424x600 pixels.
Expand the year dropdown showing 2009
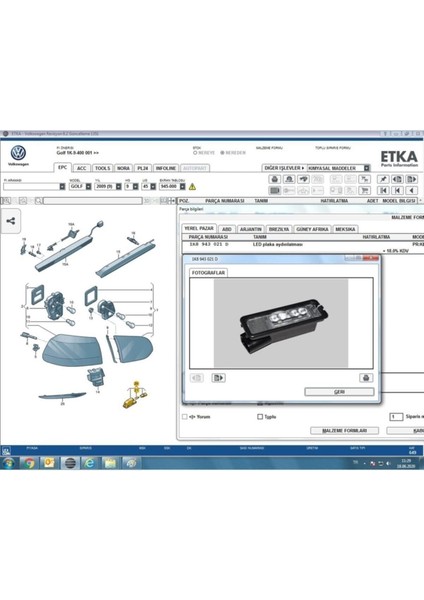tap(118, 187)
